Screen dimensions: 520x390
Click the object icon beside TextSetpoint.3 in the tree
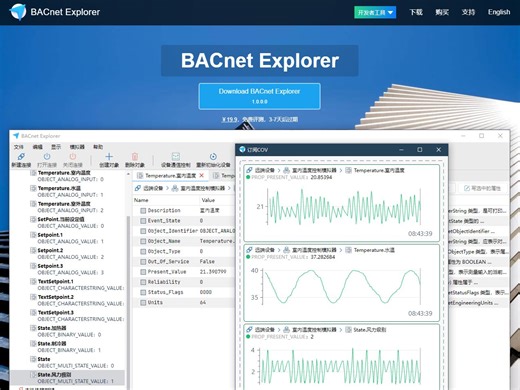coord(33,312)
